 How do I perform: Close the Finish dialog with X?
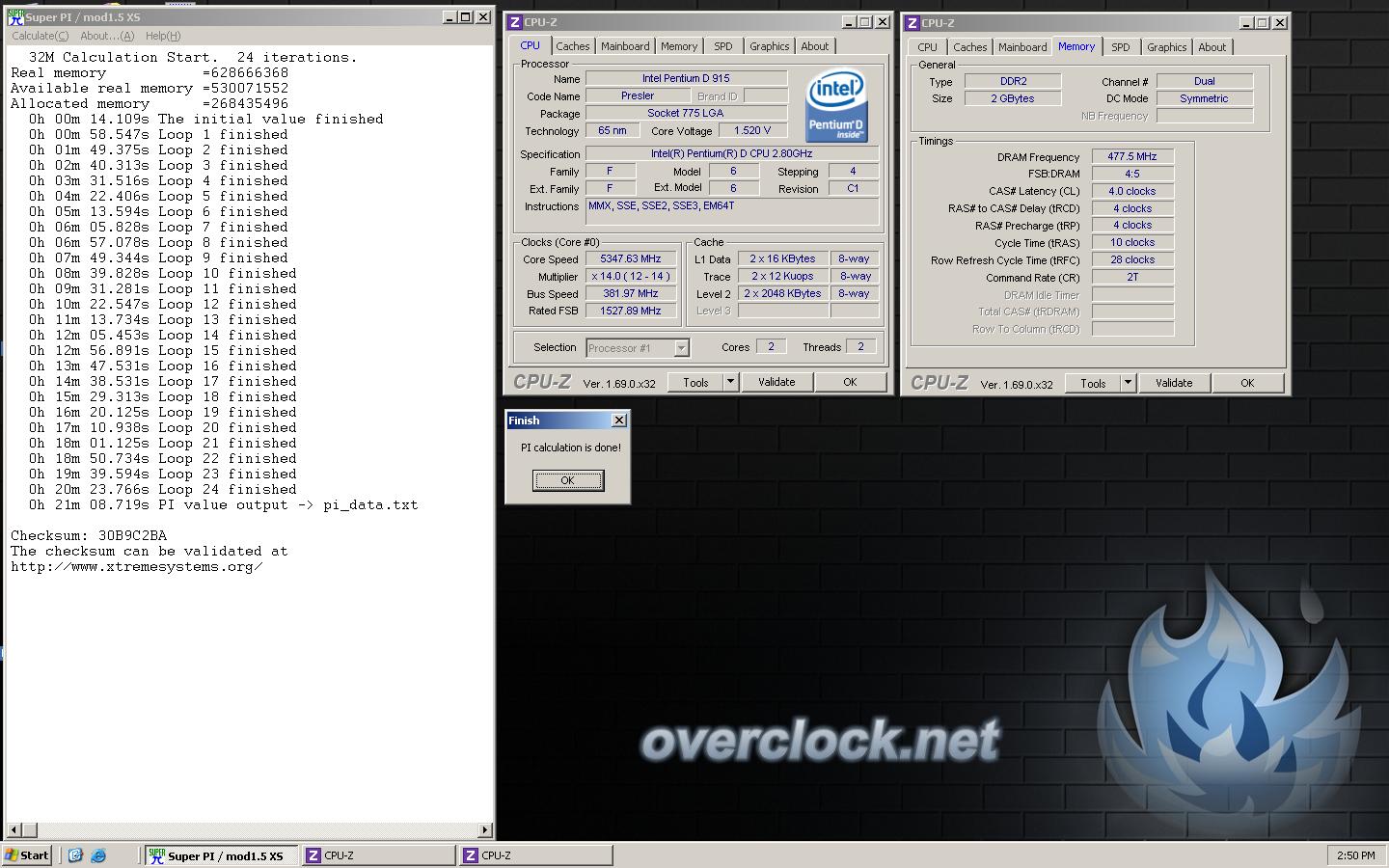(619, 420)
